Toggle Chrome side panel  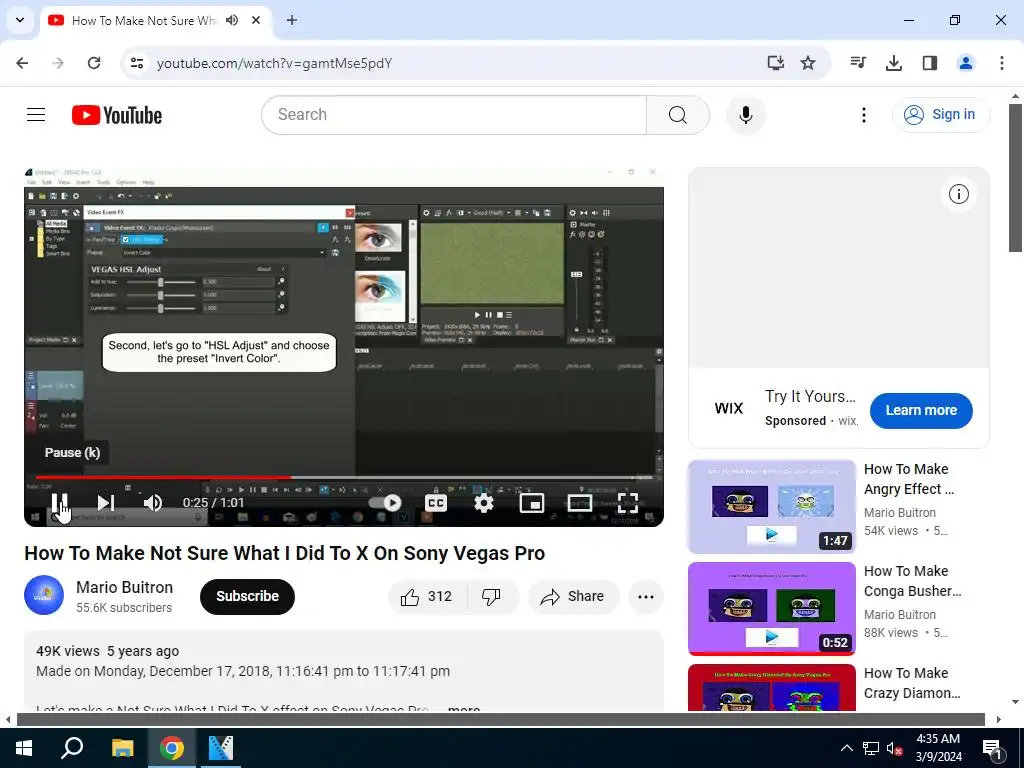click(x=929, y=63)
